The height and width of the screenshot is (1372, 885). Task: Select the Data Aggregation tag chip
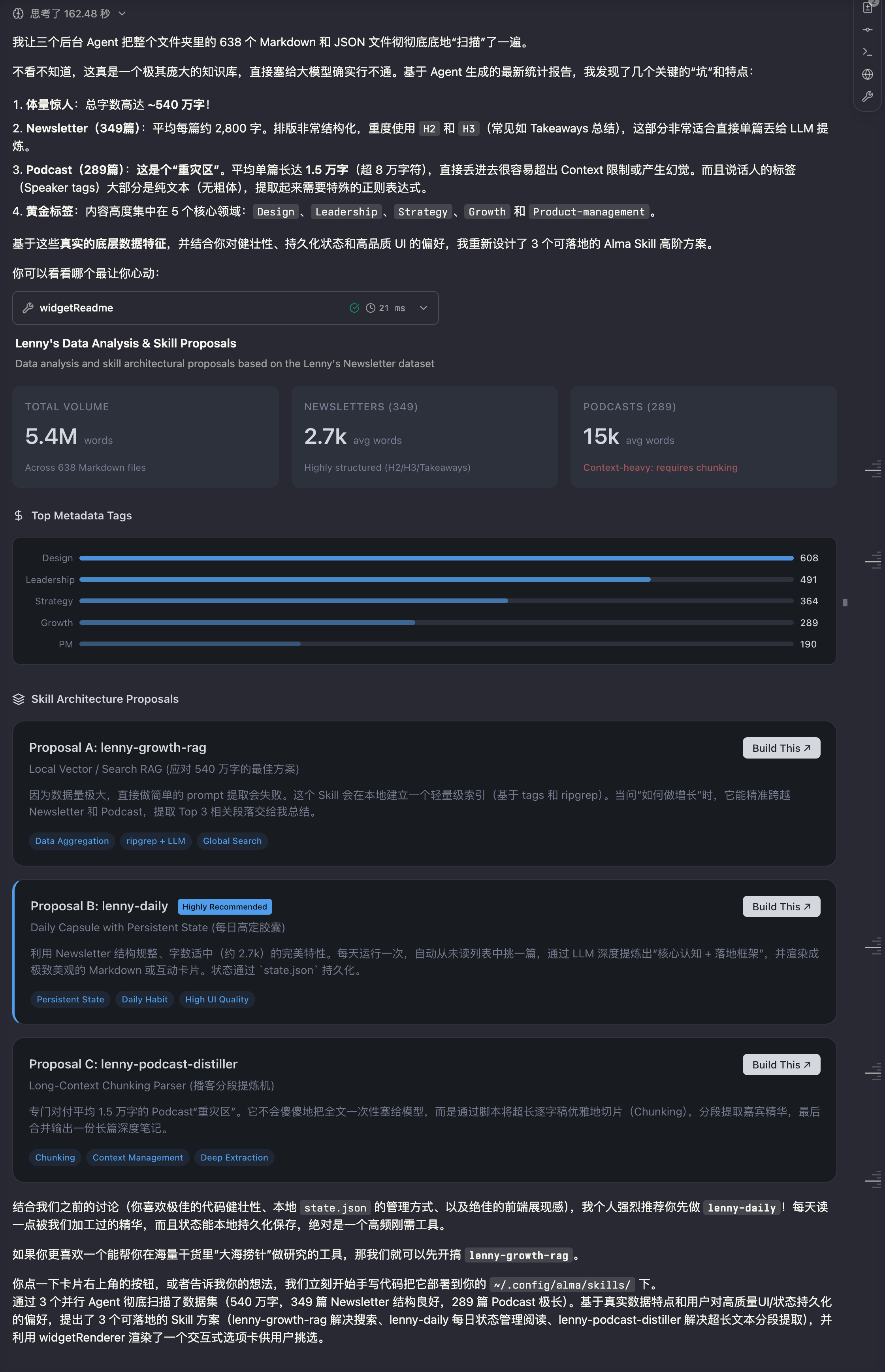[x=71, y=841]
